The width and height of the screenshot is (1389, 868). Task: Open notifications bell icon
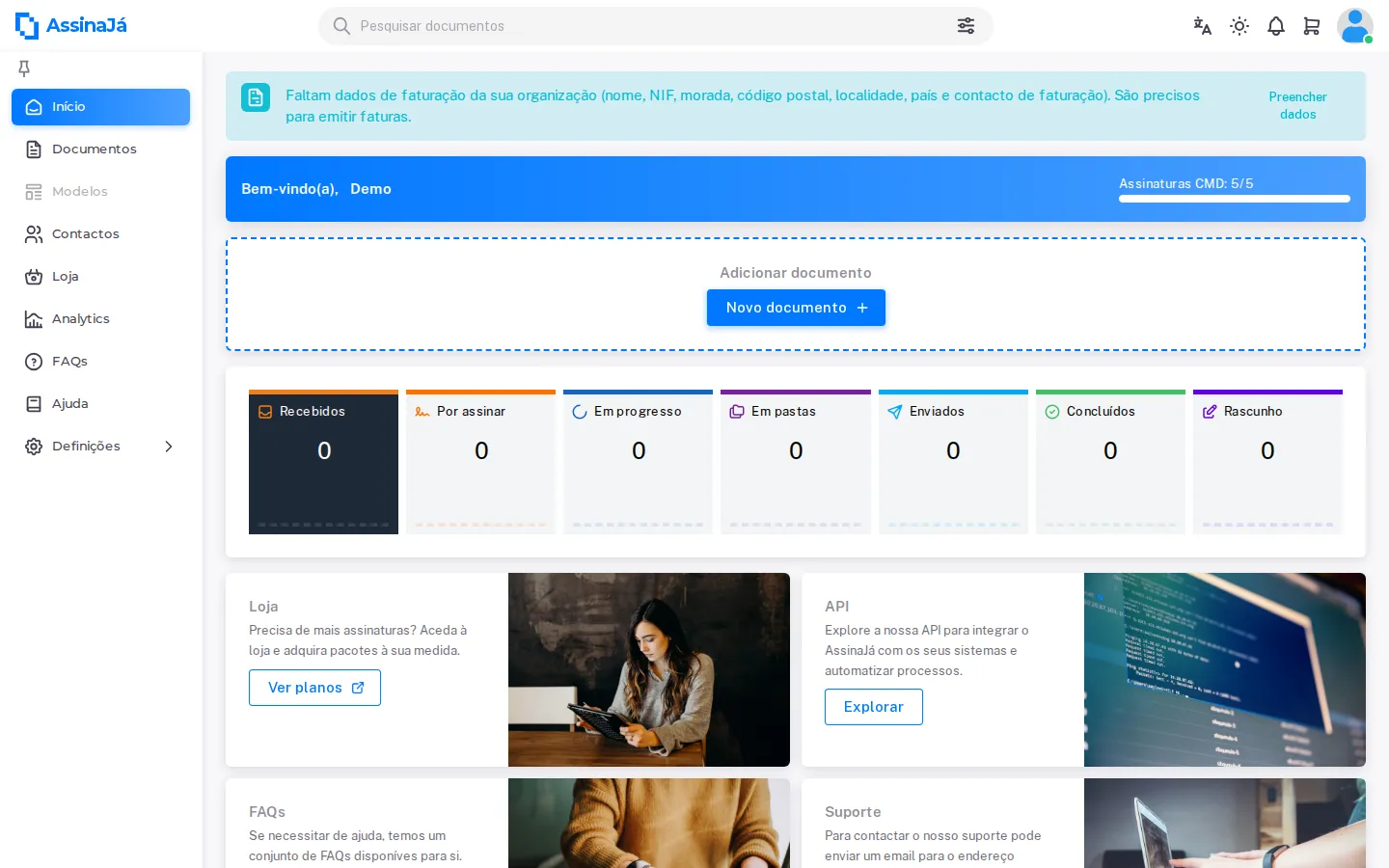pos(1276,26)
